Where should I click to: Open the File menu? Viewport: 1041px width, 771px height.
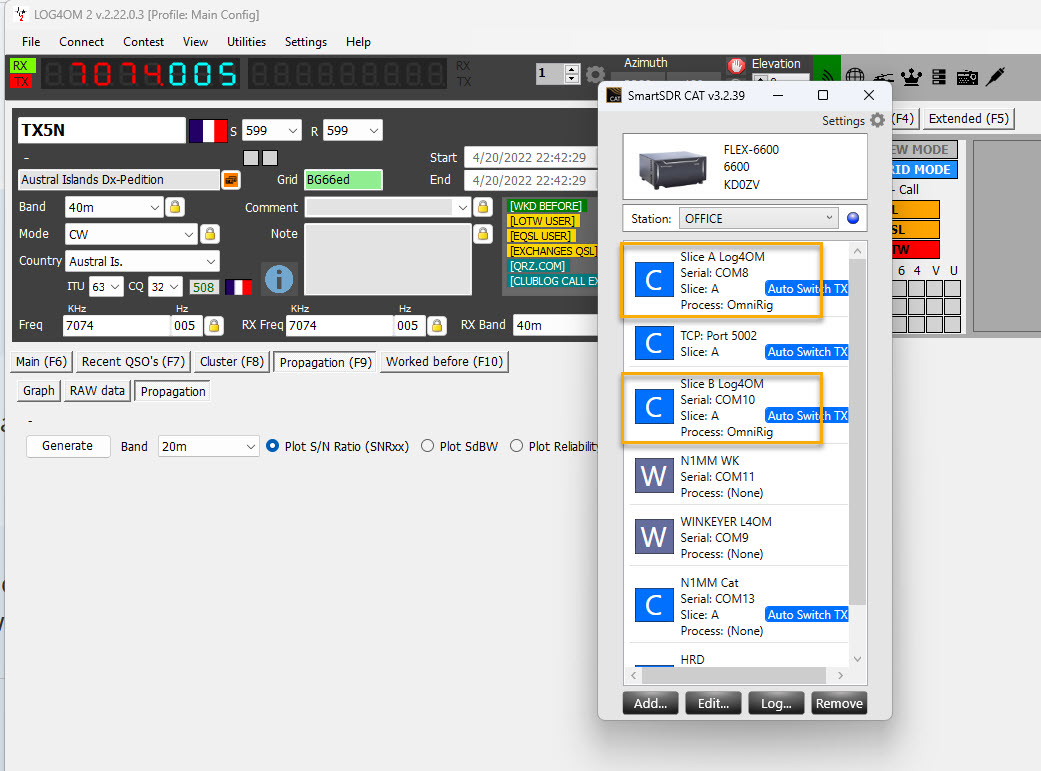pyautogui.click(x=31, y=42)
